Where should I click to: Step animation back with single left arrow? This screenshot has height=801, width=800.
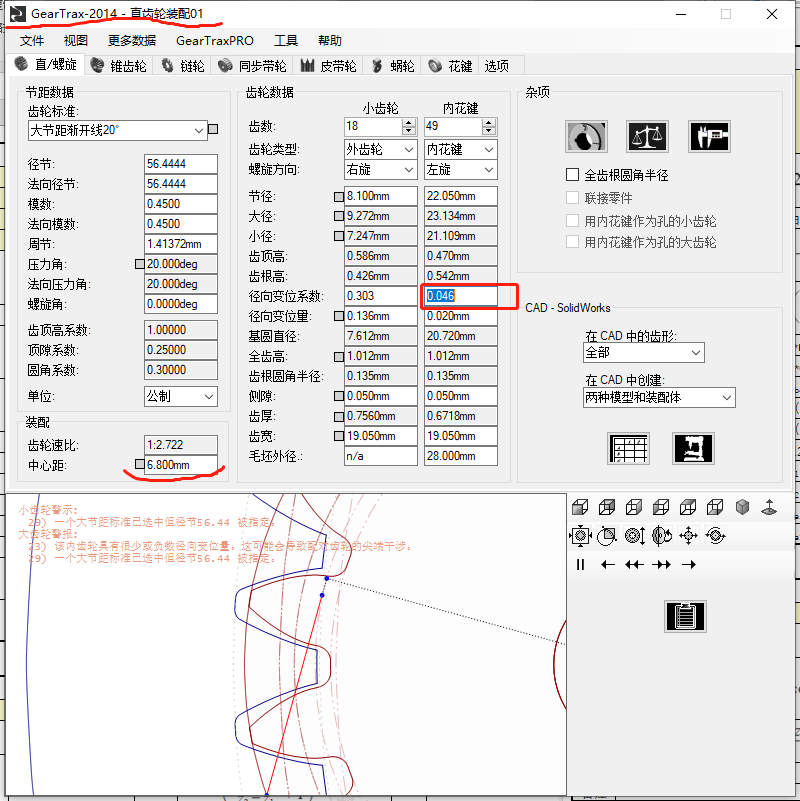click(607, 564)
